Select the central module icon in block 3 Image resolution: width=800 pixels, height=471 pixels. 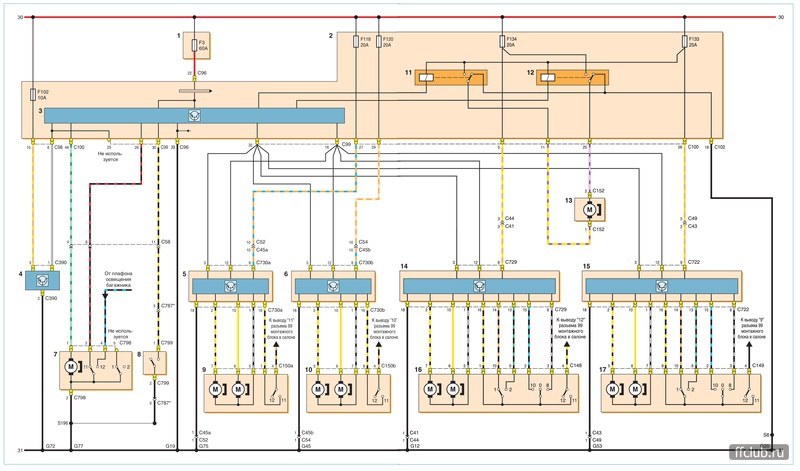click(x=194, y=116)
